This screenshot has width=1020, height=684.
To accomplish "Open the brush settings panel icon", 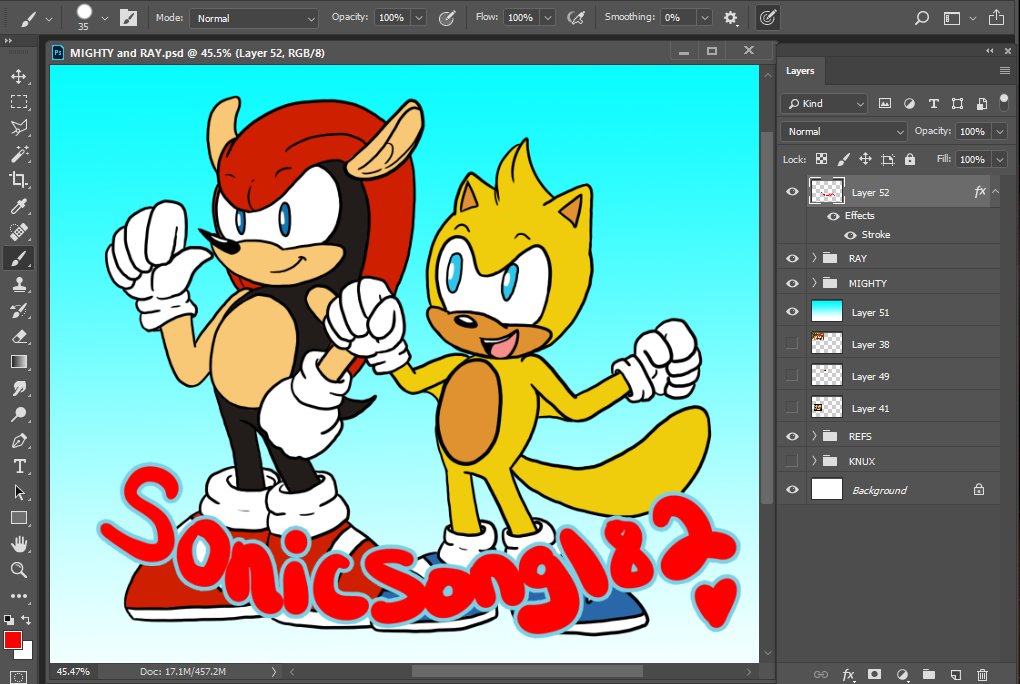I will tap(129, 18).
